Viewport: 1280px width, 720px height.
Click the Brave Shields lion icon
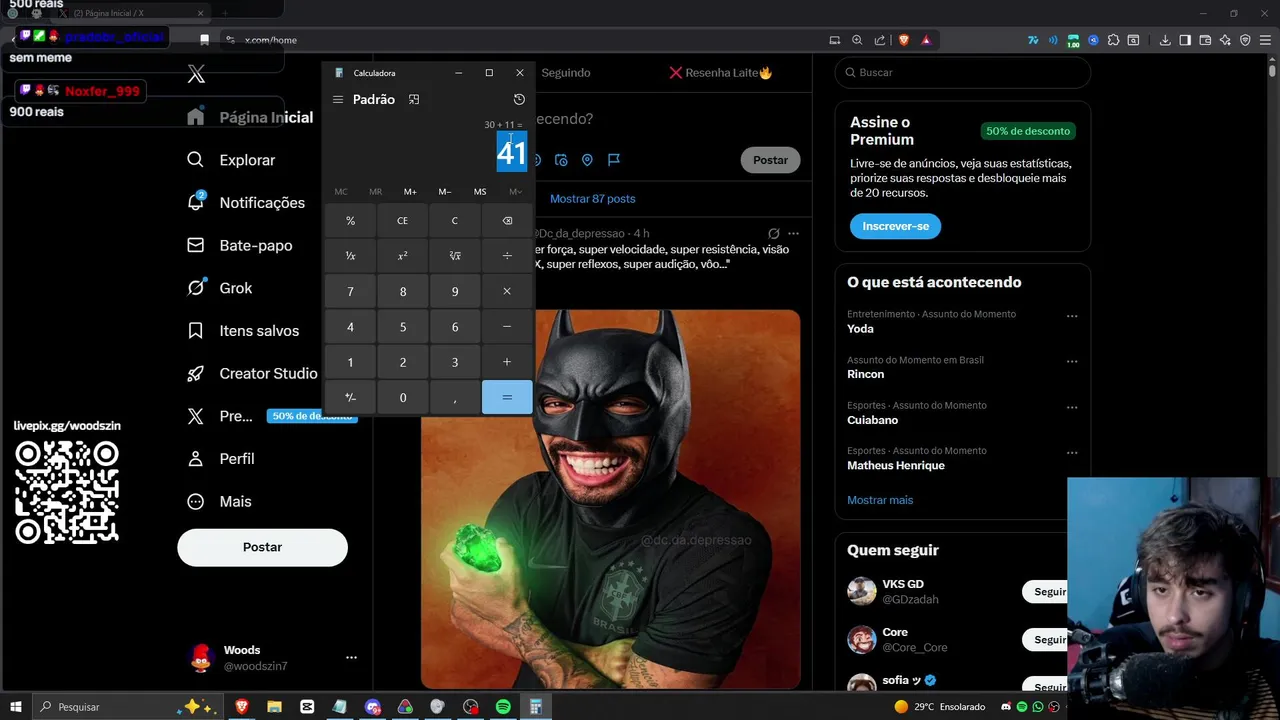(x=905, y=40)
